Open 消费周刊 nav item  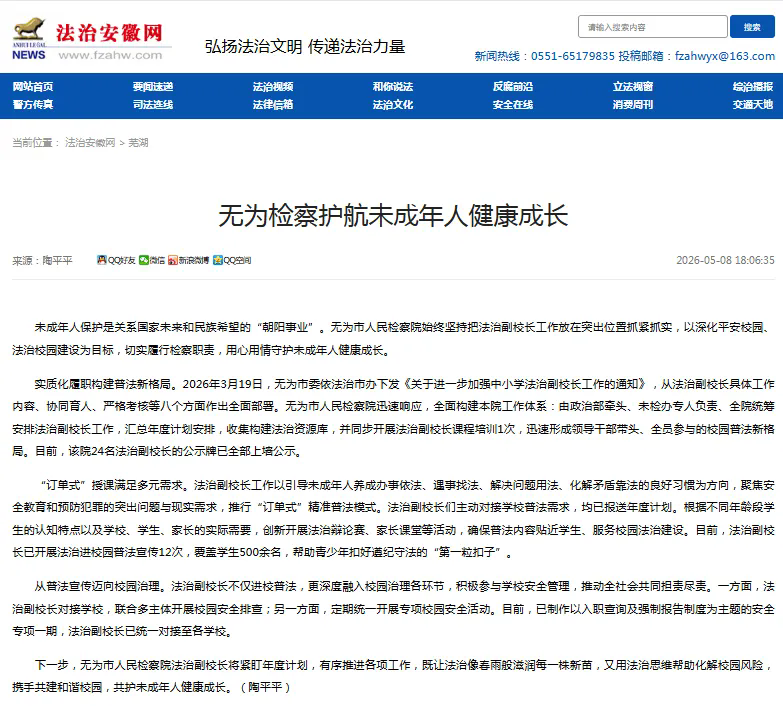(633, 105)
